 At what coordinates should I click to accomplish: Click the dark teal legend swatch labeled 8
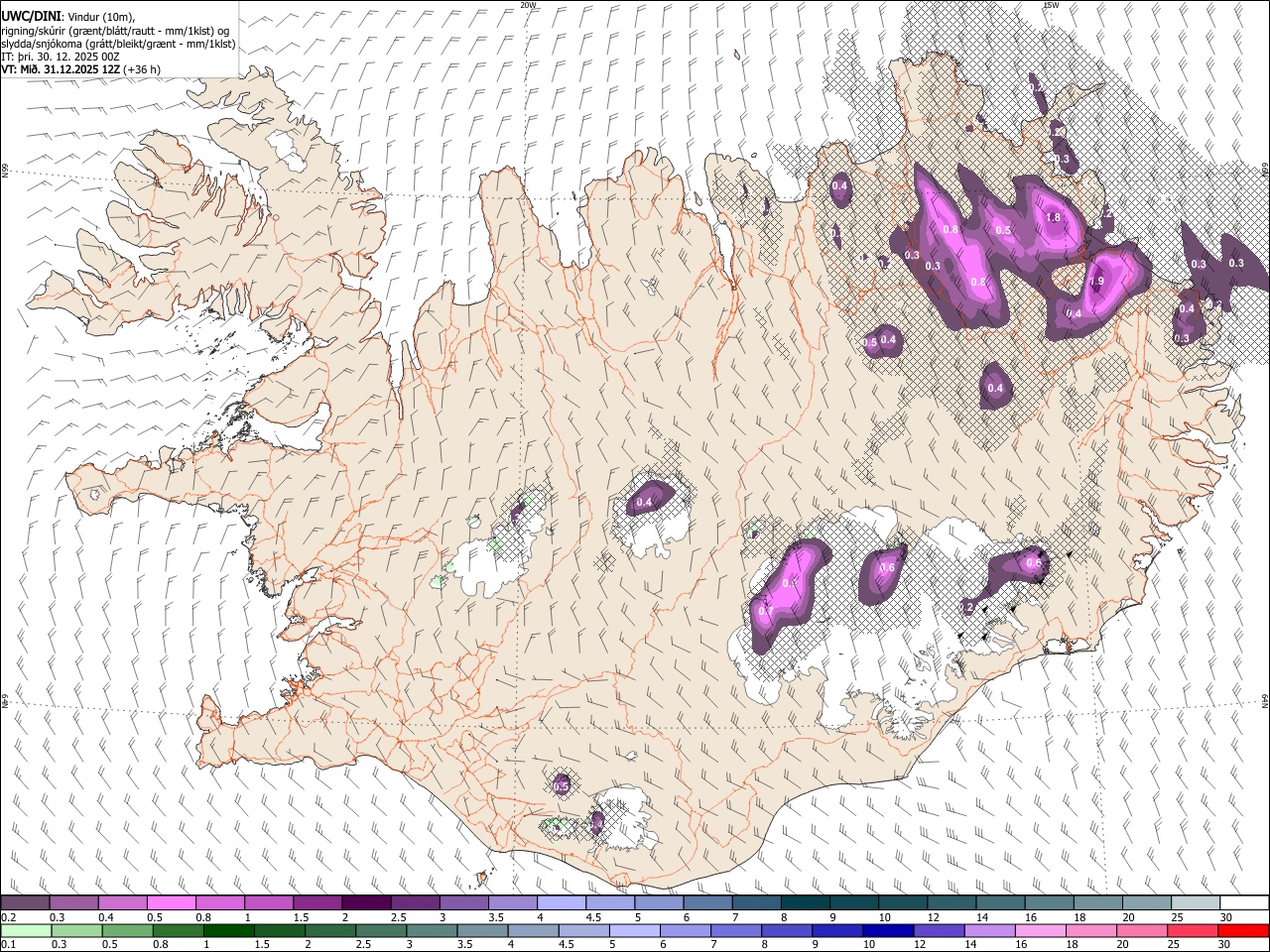[806, 903]
